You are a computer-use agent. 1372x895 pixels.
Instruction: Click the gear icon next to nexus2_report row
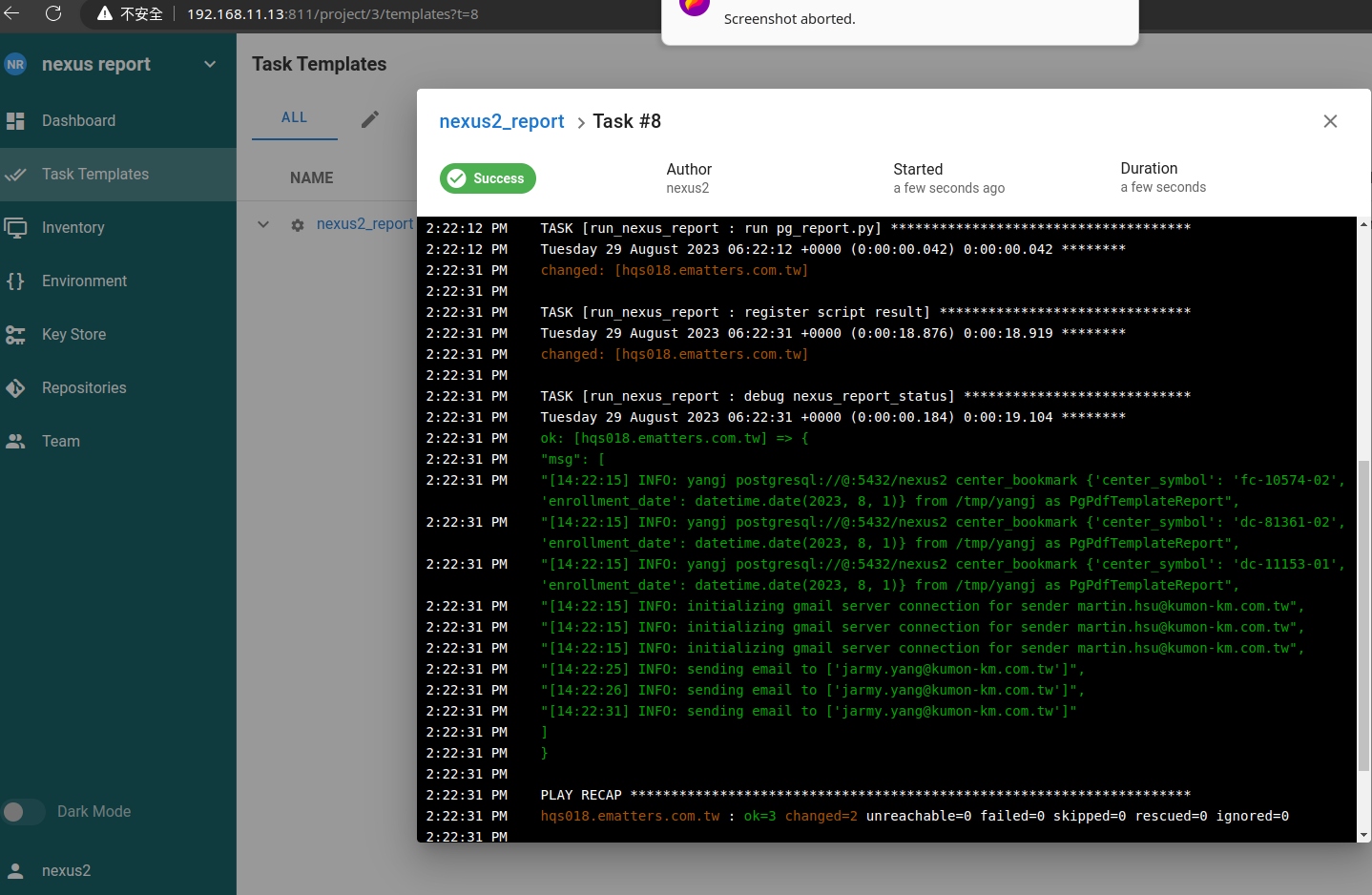(x=298, y=225)
